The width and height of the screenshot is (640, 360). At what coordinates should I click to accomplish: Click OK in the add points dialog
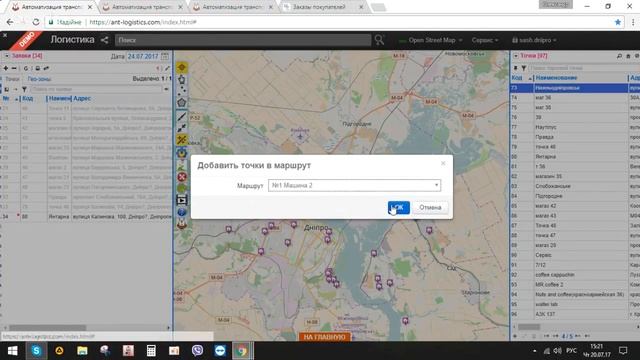click(x=398, y=207)
